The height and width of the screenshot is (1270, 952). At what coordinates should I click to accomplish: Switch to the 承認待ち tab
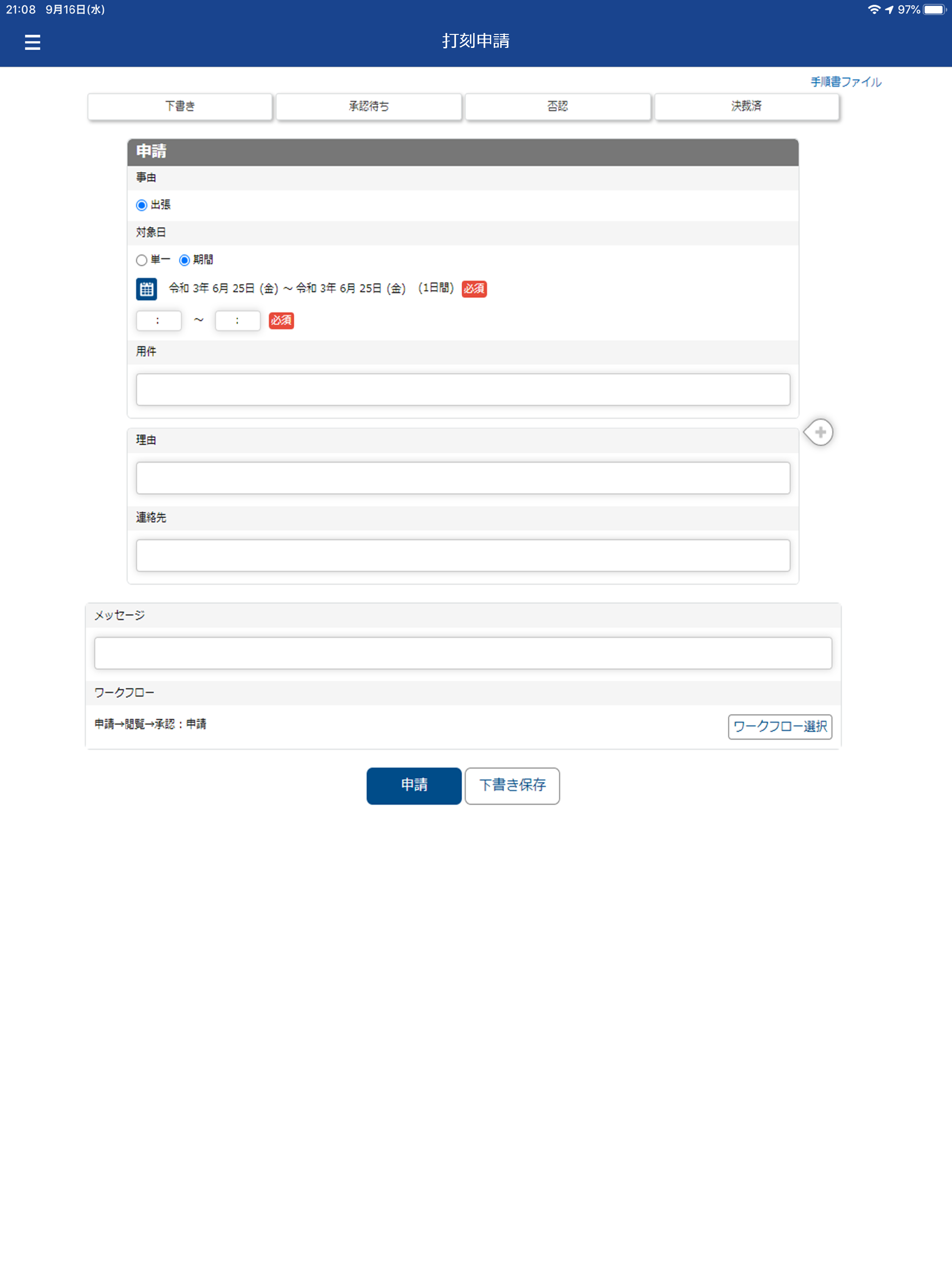[x=369, y=106]
